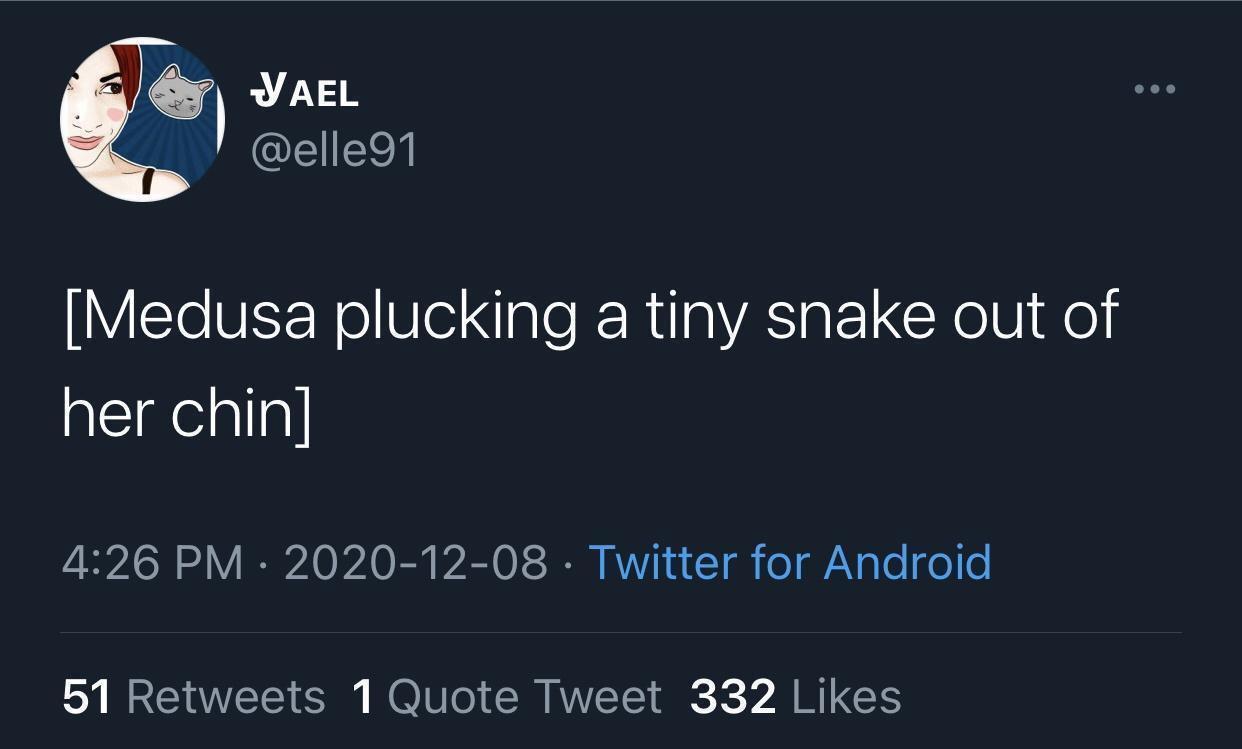The width and height of the screenshot is (1242, 749).
Task: View the 51 Retweets list
Action: pyautogui.click(x=193, y=697)
